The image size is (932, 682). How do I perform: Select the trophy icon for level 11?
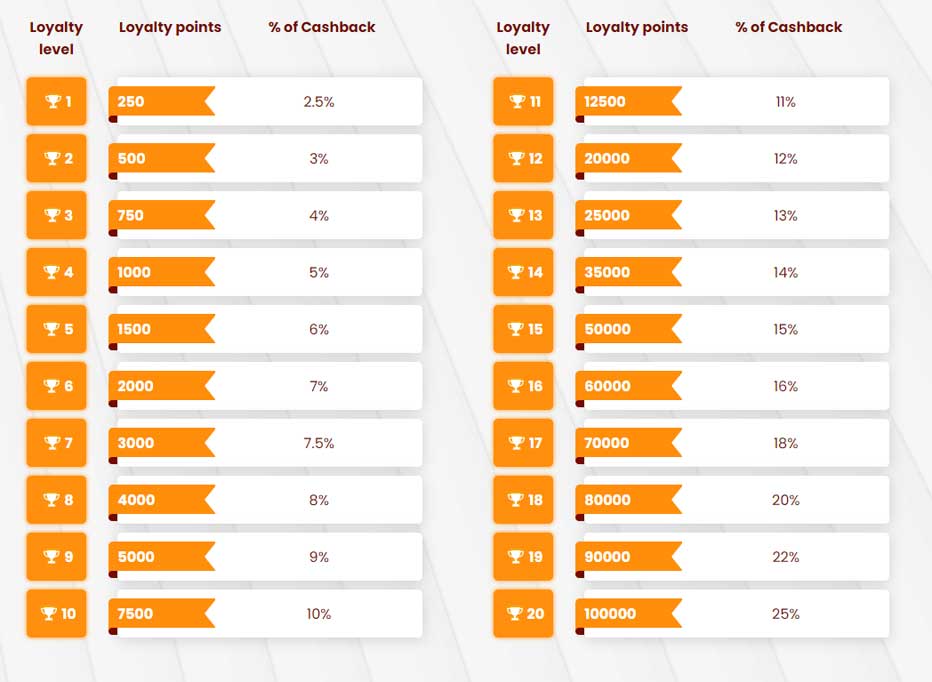(517, 102)
